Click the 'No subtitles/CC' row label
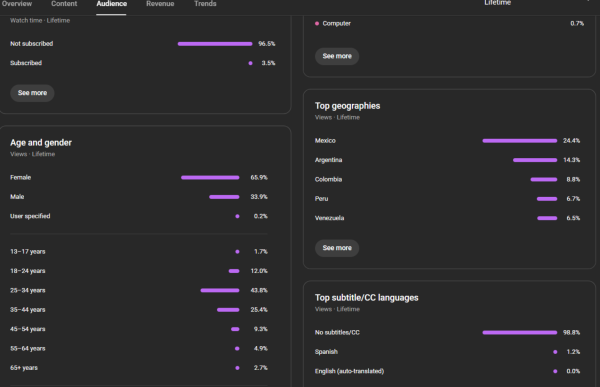Image resolution: width=600 pixels, height=387 pixels. [337, 333]
